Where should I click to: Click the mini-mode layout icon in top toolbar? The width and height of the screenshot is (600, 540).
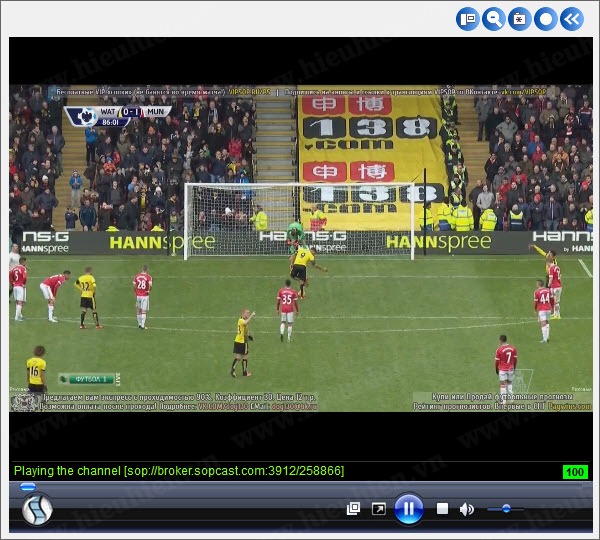click(468, 18)
